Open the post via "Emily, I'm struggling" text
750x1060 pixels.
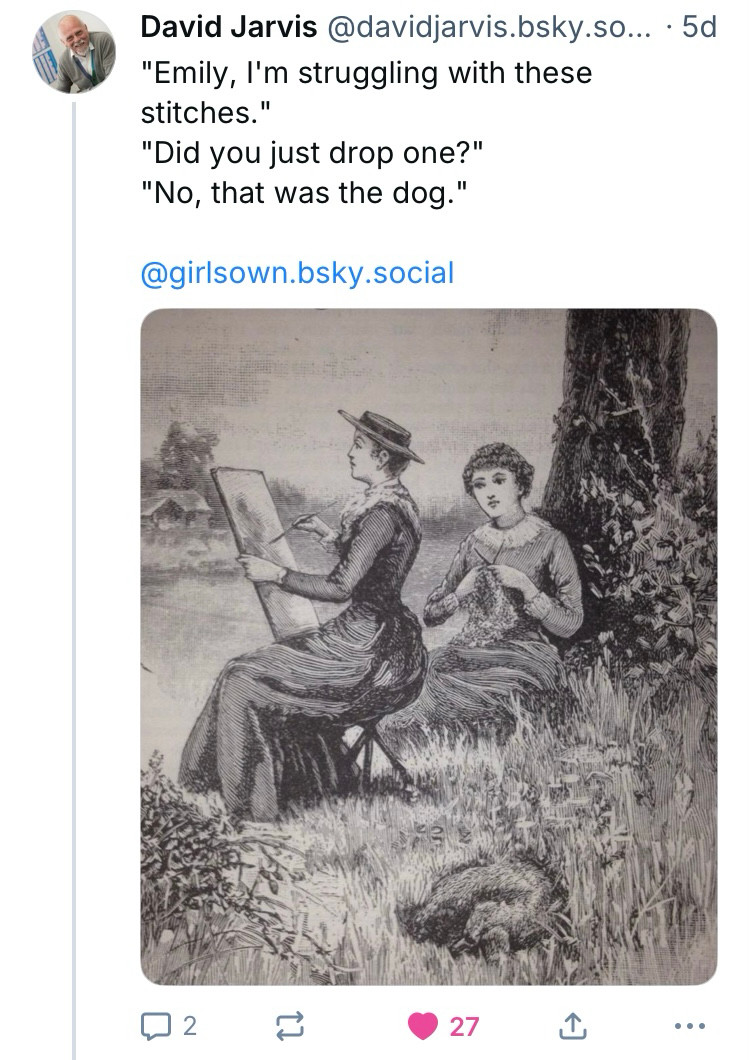(366, 93)
